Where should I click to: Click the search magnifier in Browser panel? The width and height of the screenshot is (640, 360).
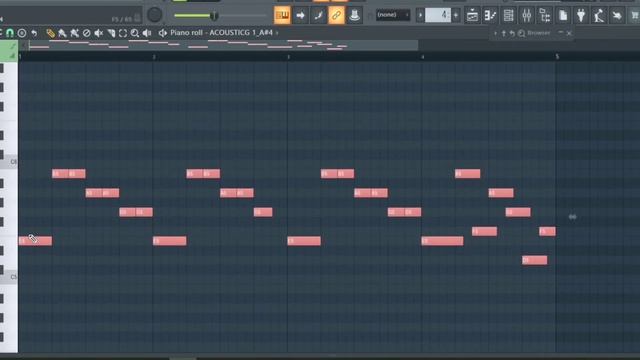522,33
